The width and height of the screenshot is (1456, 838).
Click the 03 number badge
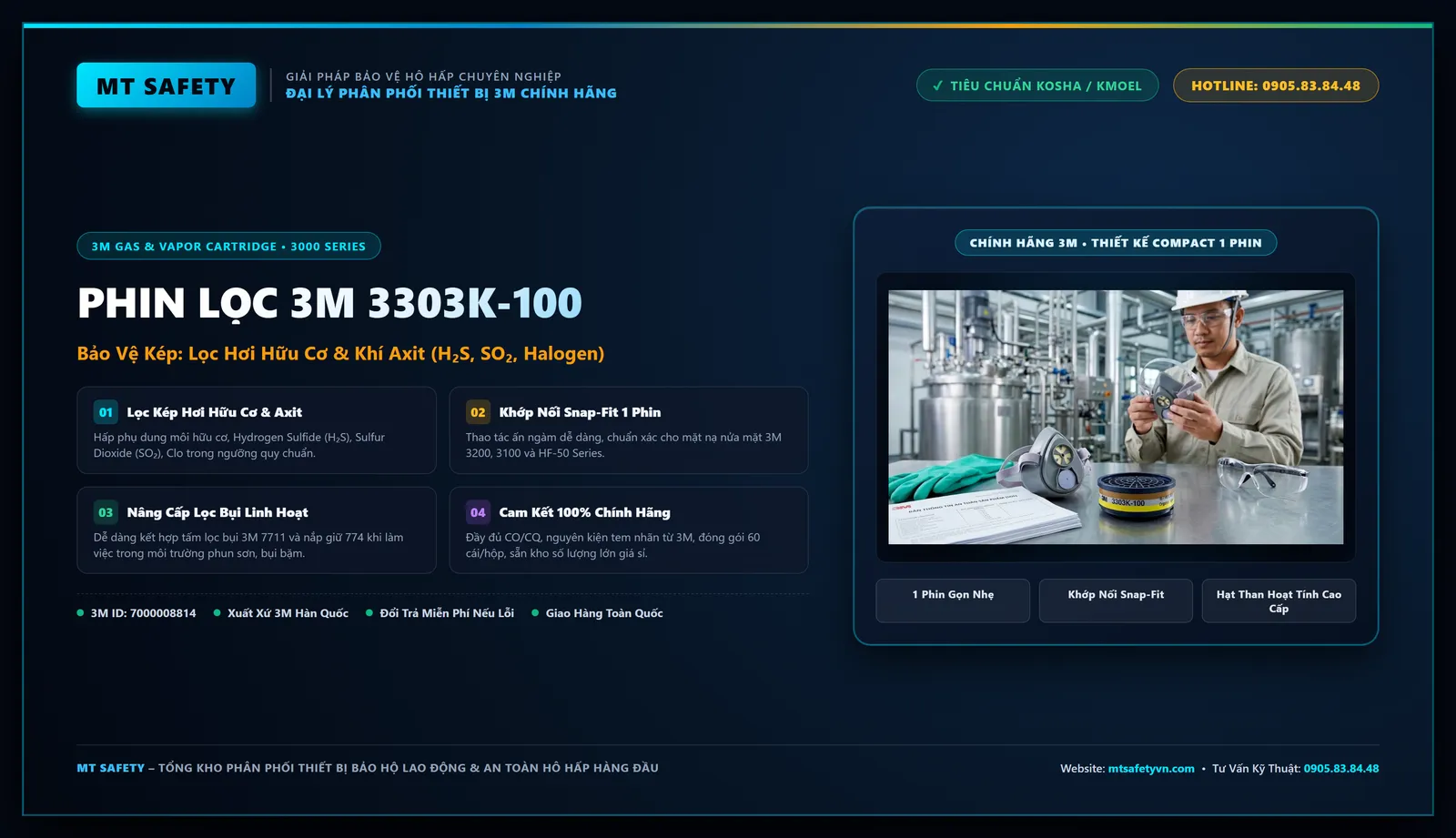click(x=106, y=512)
